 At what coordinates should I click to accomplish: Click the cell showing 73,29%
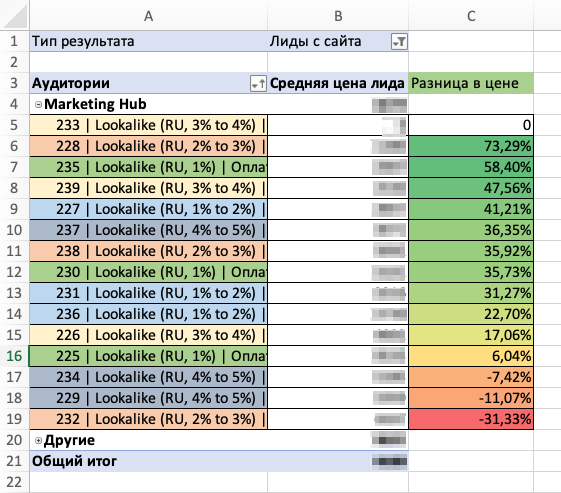[471, 146]
